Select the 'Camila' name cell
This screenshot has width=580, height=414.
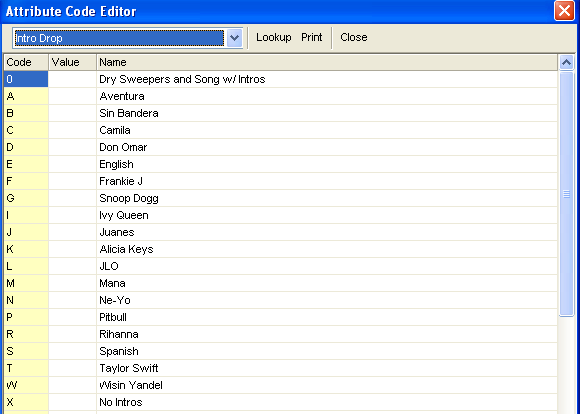click(327, 130)
